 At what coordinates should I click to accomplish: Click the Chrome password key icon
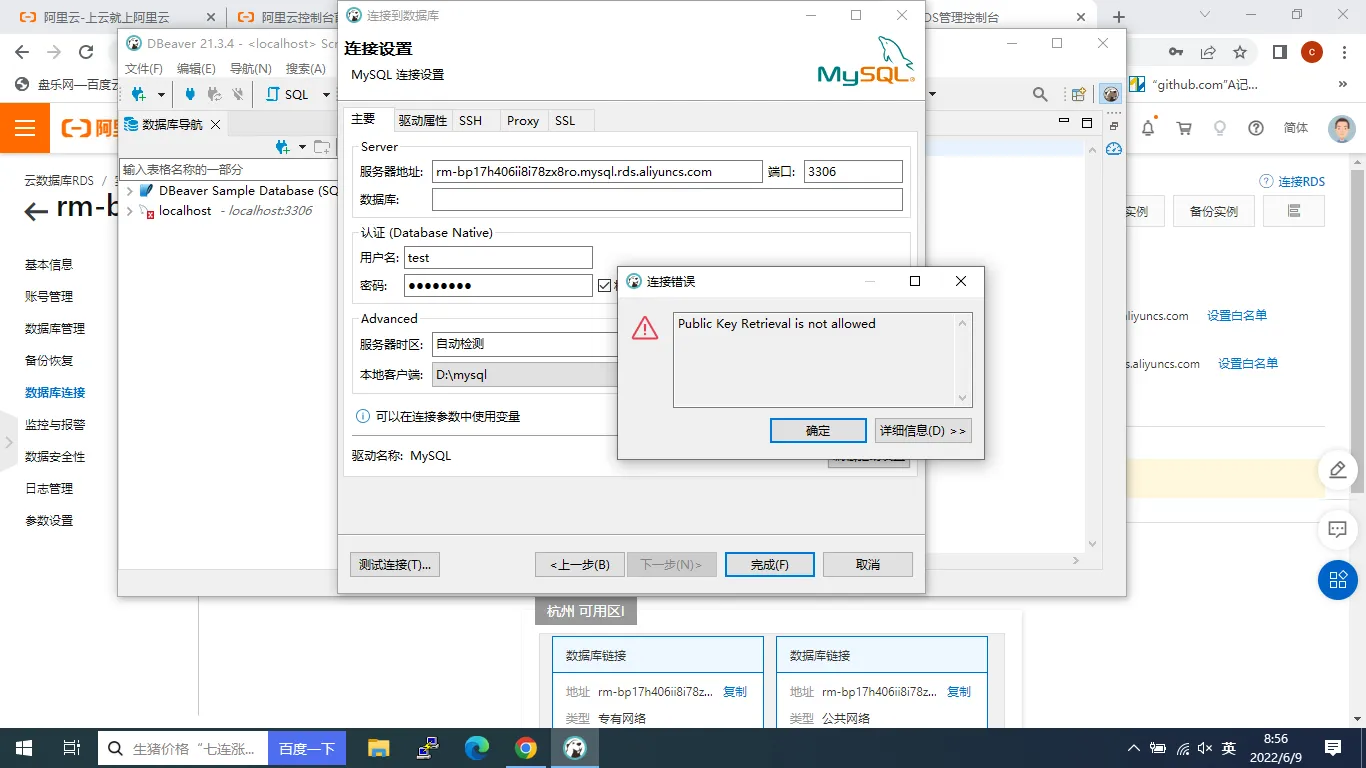1177,52
